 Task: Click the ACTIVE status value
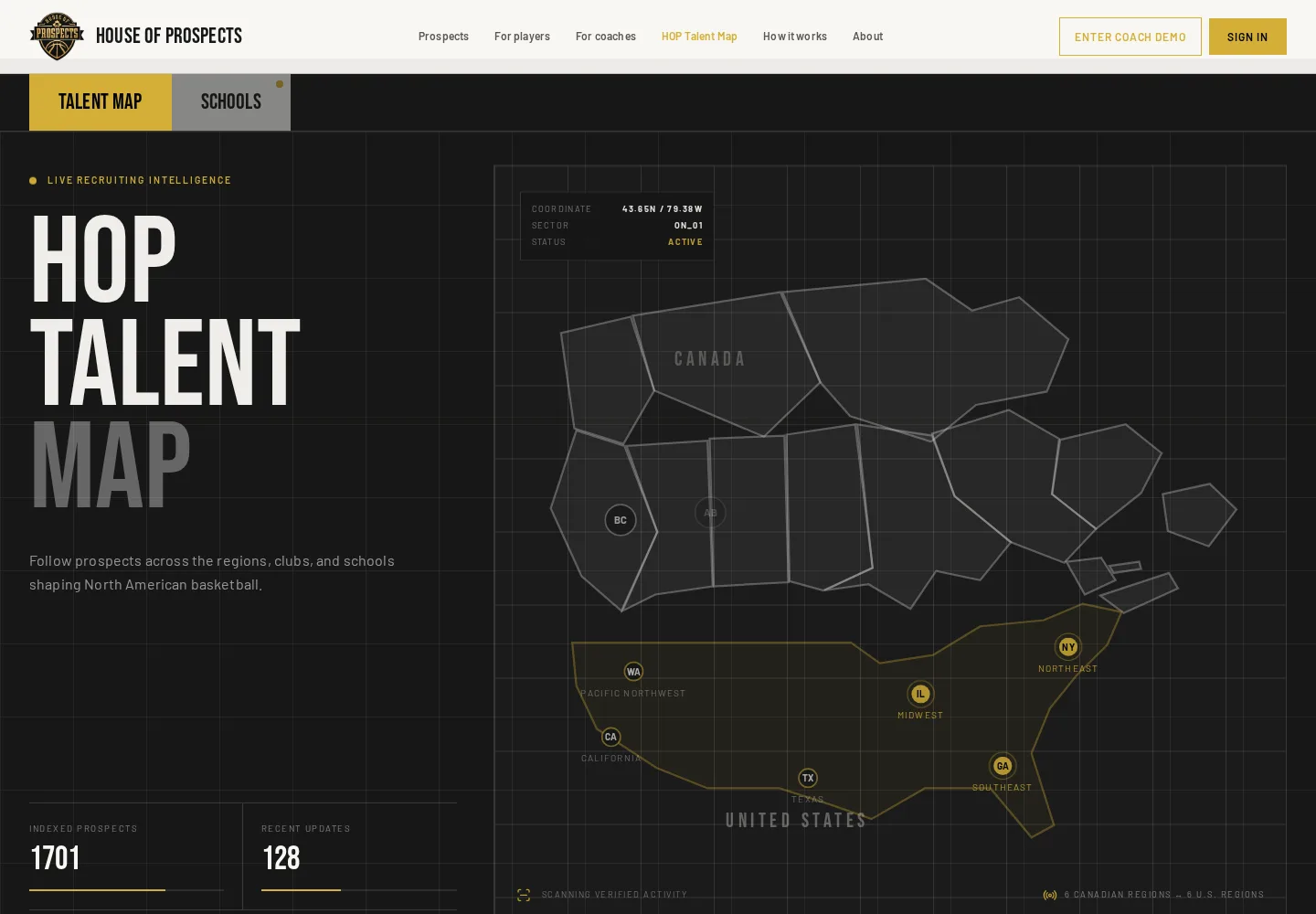pos(685,242)
